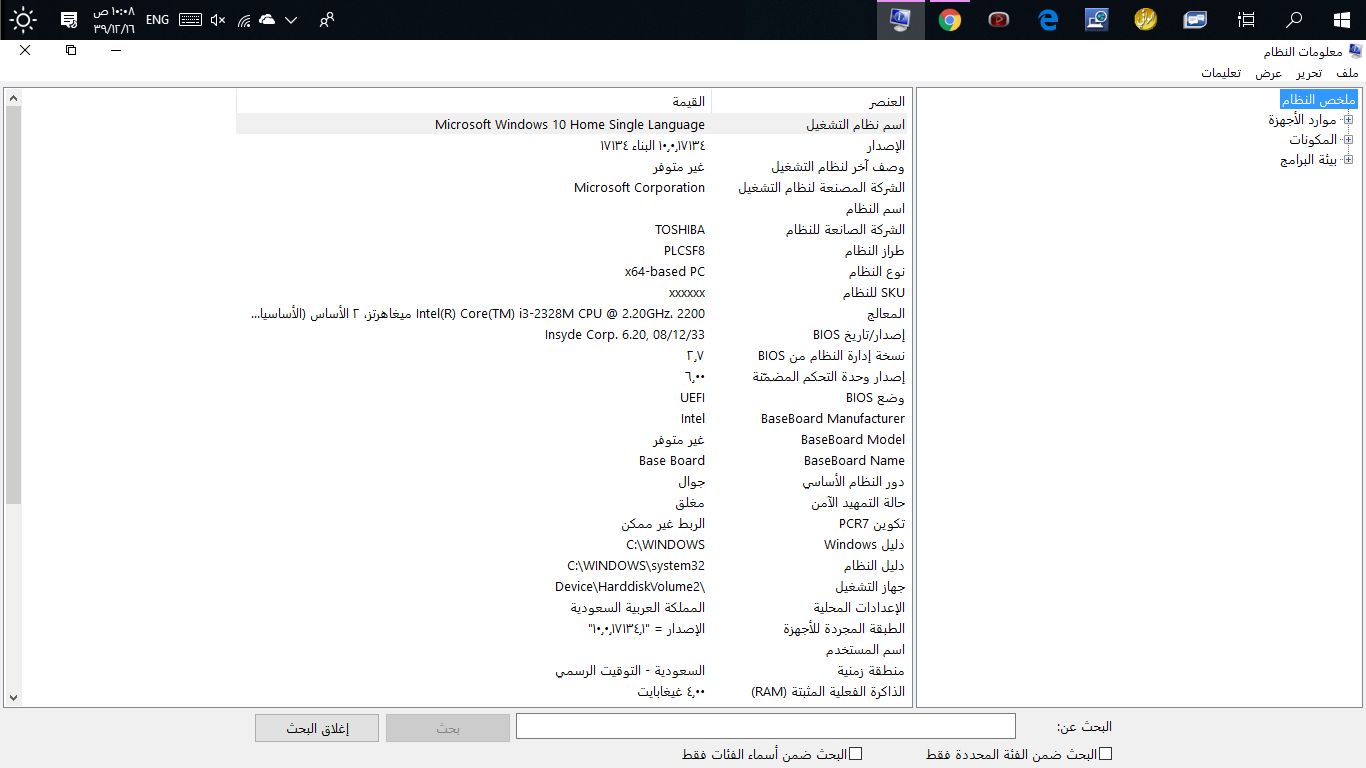The height and width of the screenshot is (768, 1366).
Task: Click the إغلاق البحث button
Action: (x=317, y=728)
